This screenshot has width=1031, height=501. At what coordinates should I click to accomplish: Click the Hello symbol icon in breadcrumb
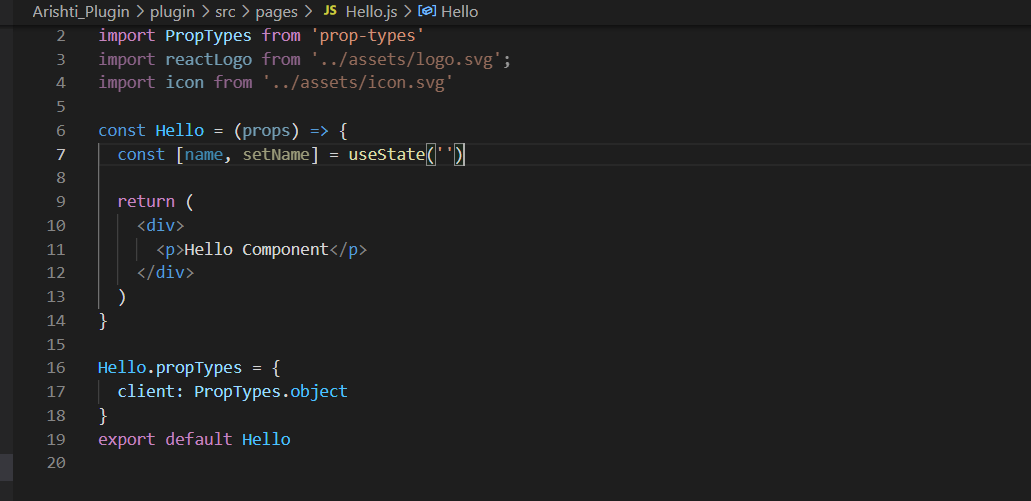point(427,11)
